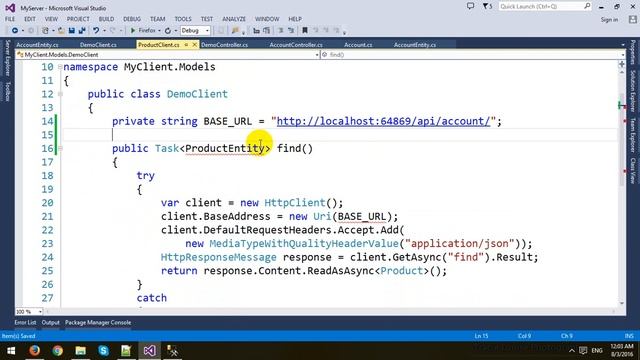Open the Windows Start menu
The image size is (640, 360).
pos(11,351)
